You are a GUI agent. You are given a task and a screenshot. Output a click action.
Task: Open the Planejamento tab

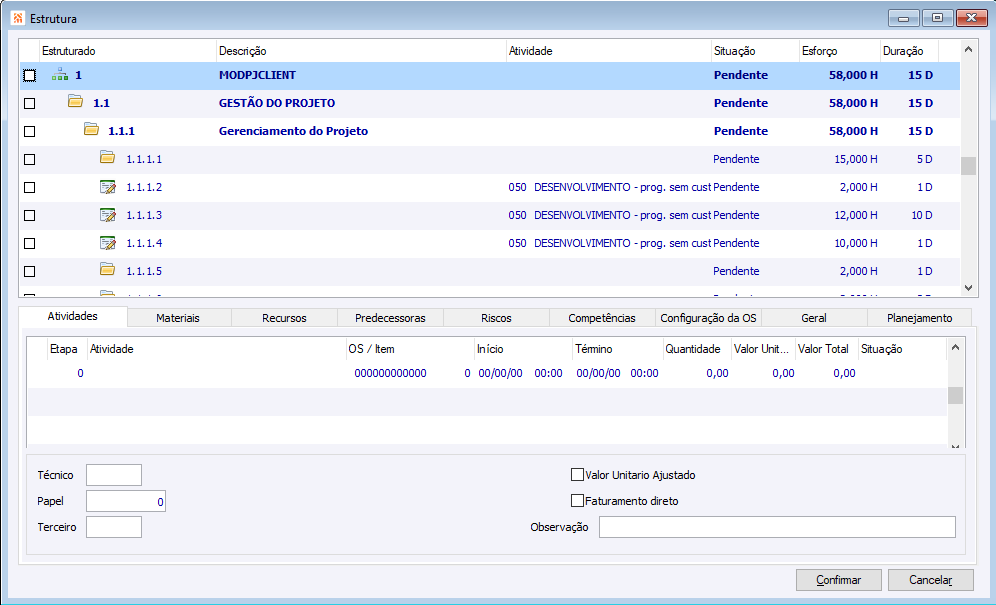tap(919, 318)
